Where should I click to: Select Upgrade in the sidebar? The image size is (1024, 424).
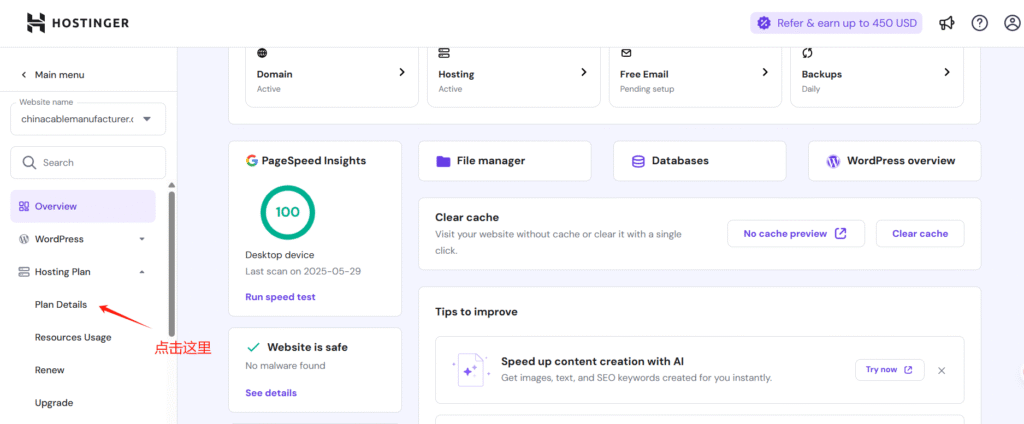[54, 402]
